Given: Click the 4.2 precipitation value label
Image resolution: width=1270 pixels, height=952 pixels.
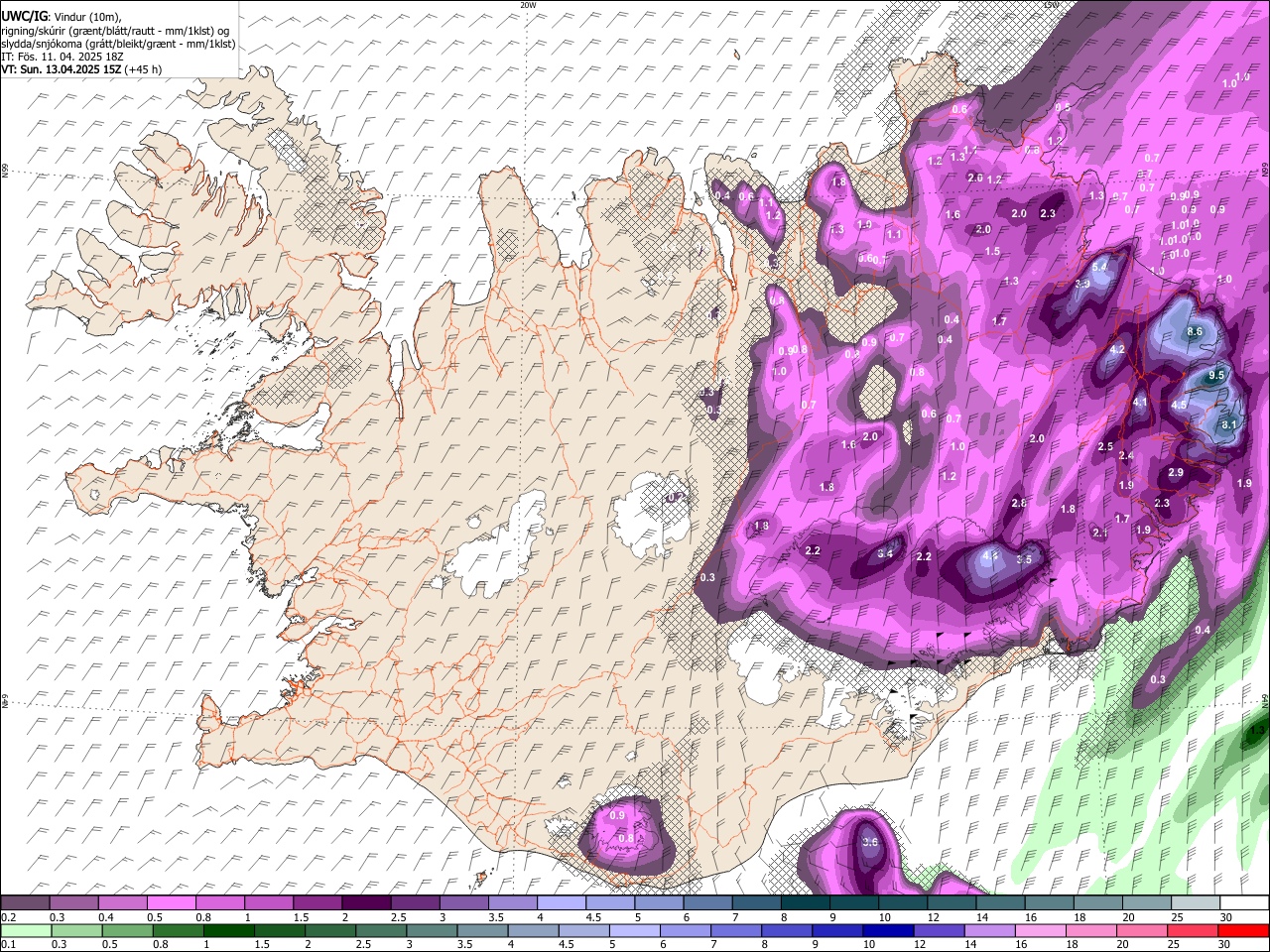Looking at the screenshot, I should click(x=1117, y=350).
